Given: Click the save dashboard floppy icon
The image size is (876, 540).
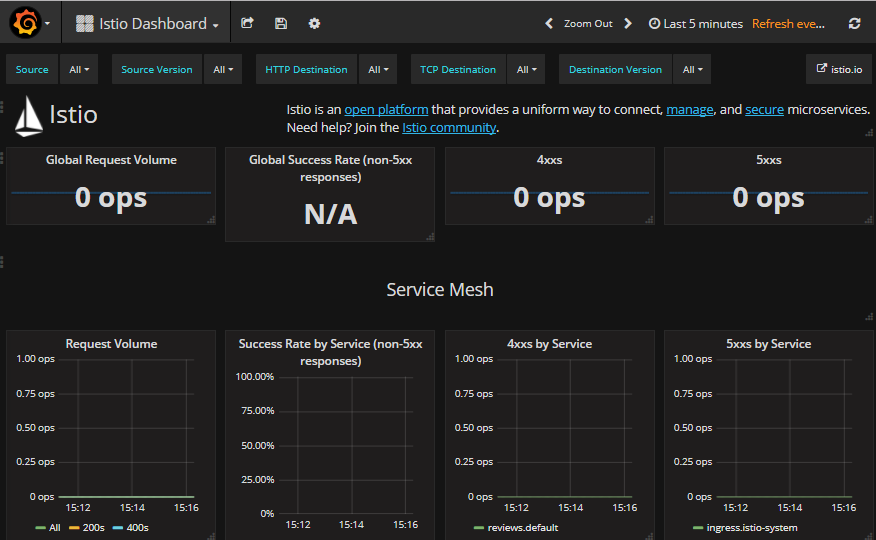Looking at the screenshot, I should click(x=281, y=23).
